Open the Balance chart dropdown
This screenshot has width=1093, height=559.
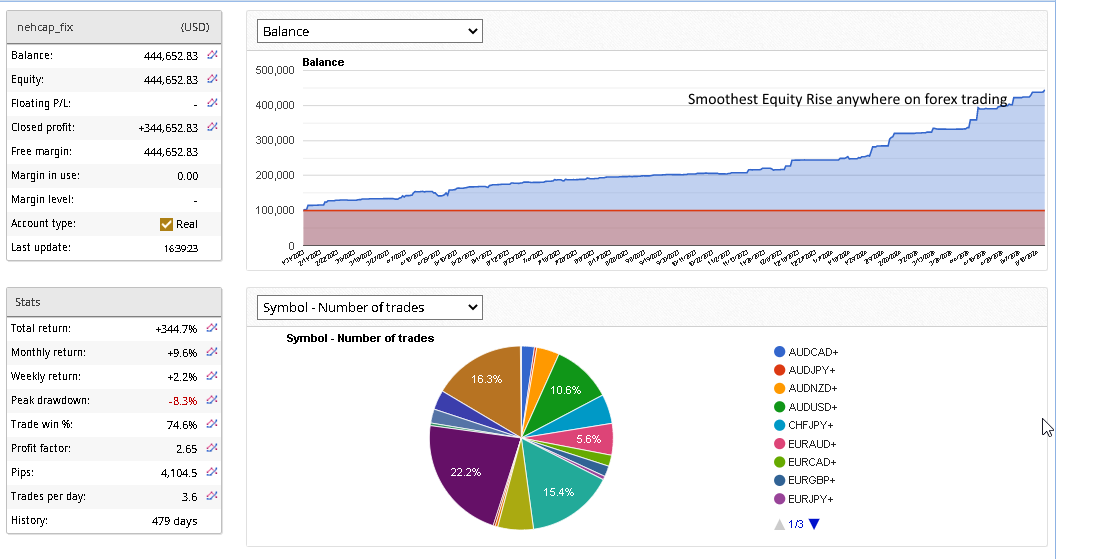pyautogui.click(x=369, y=31)
